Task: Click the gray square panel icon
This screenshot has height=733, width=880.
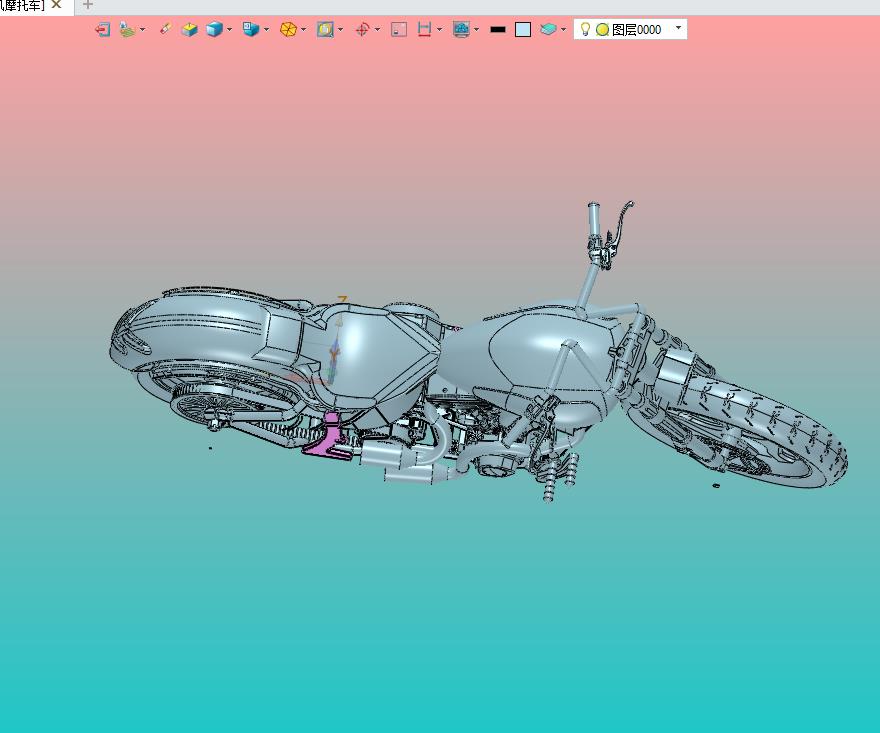Action: click(x=399, y=29)
